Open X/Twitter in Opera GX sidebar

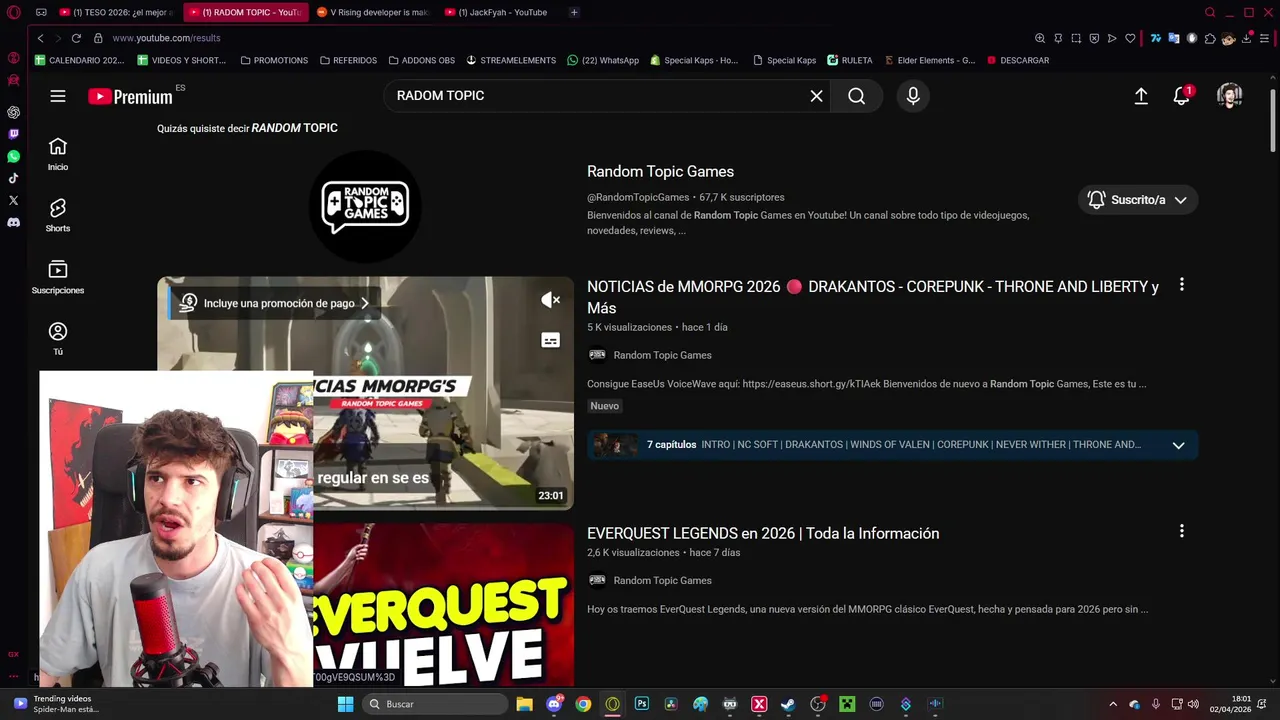[x=13, y=200]
